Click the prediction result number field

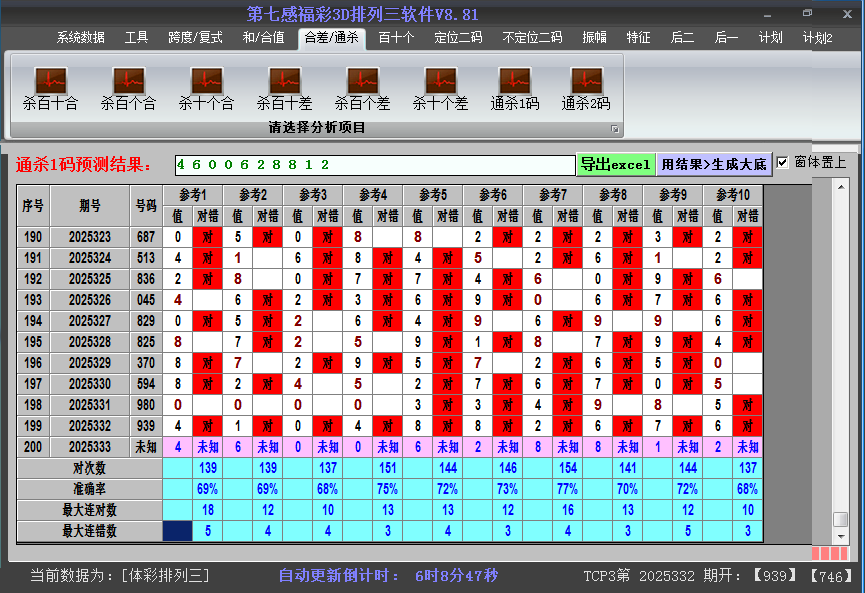(374, 164)
